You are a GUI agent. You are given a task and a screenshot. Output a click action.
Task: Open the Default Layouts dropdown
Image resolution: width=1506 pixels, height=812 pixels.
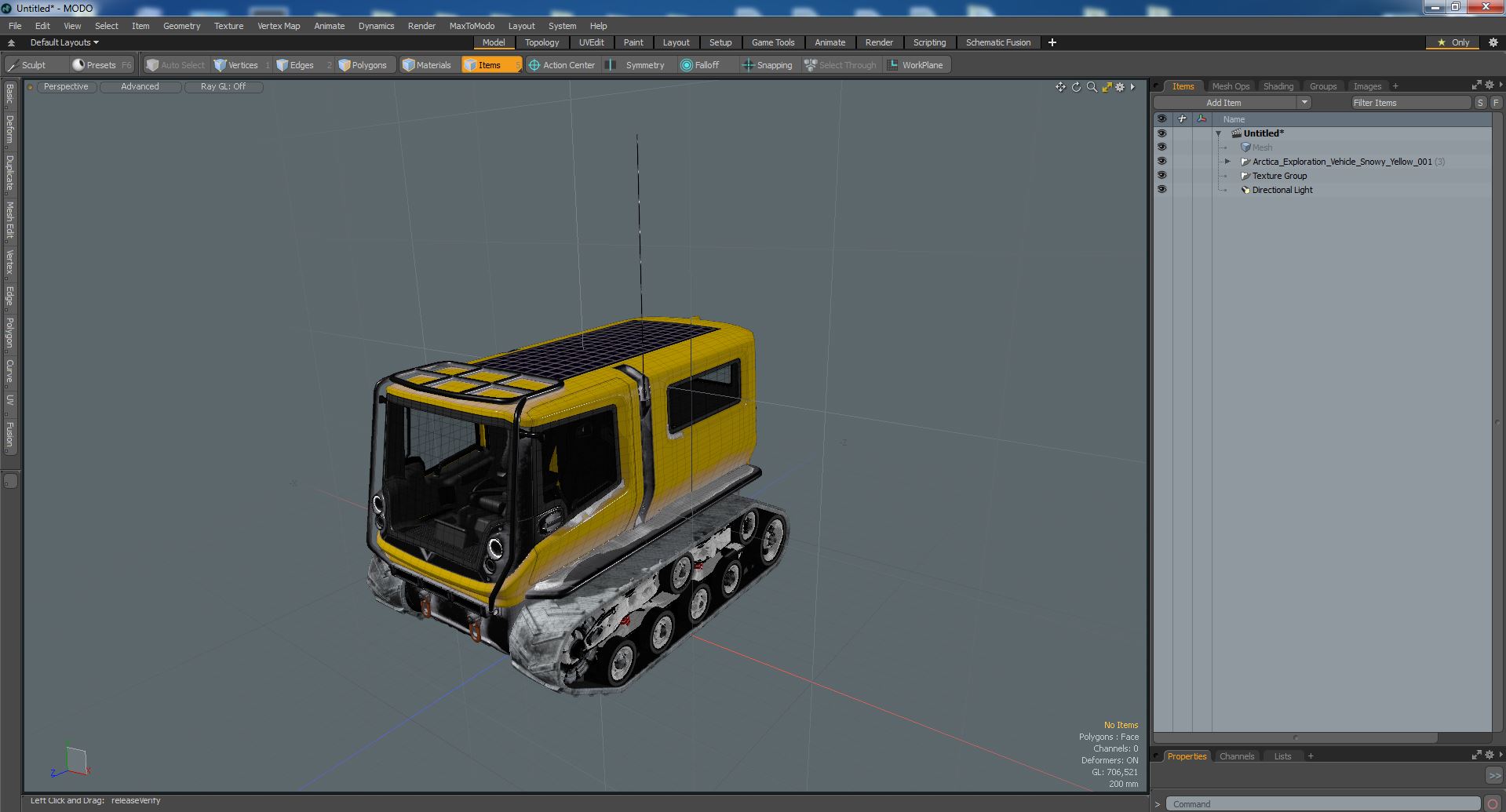click(64, 42)
